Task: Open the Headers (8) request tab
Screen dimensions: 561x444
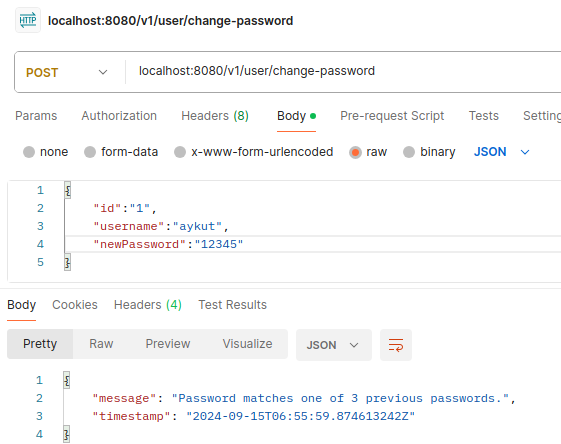Action: [215, 116]
